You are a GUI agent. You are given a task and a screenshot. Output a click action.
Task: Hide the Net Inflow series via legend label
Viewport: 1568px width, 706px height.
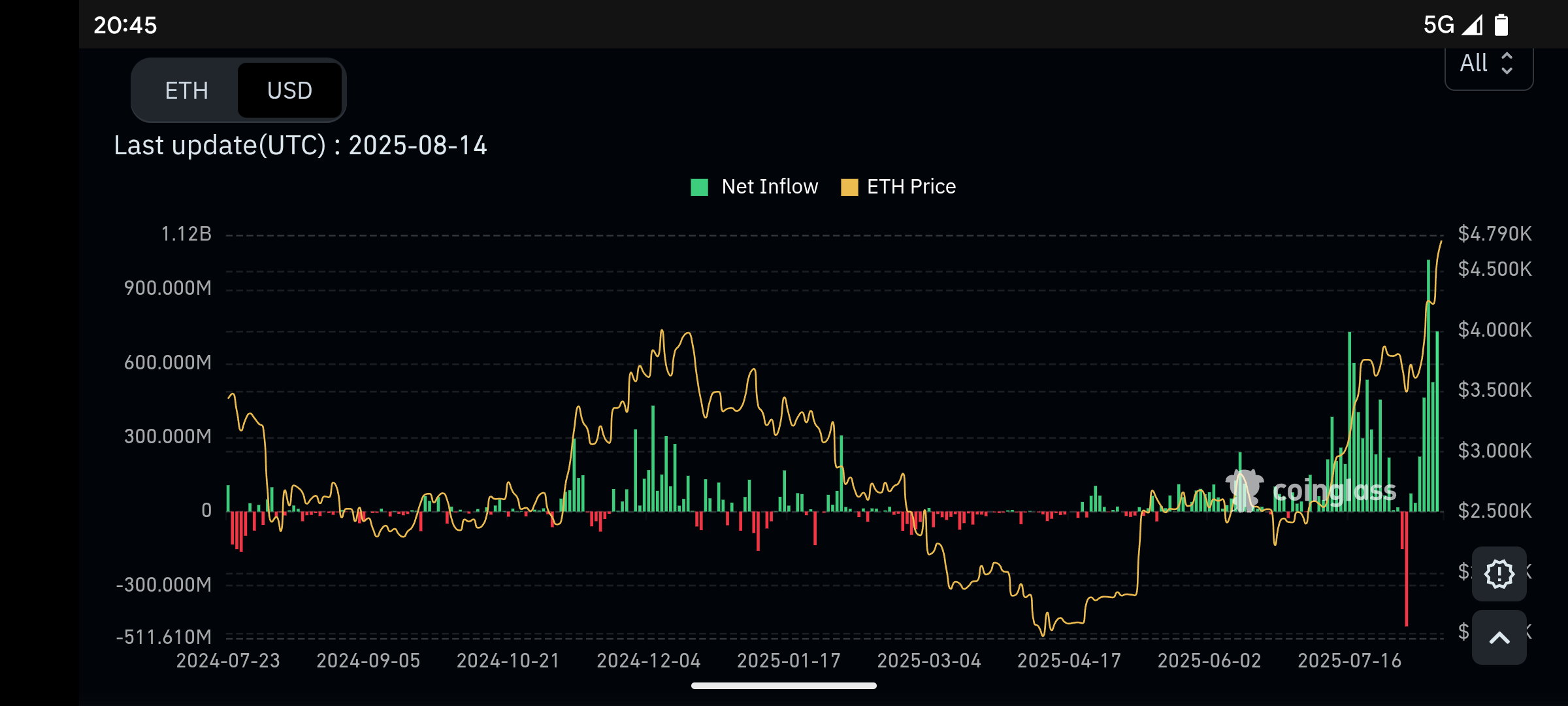[770, 187]
